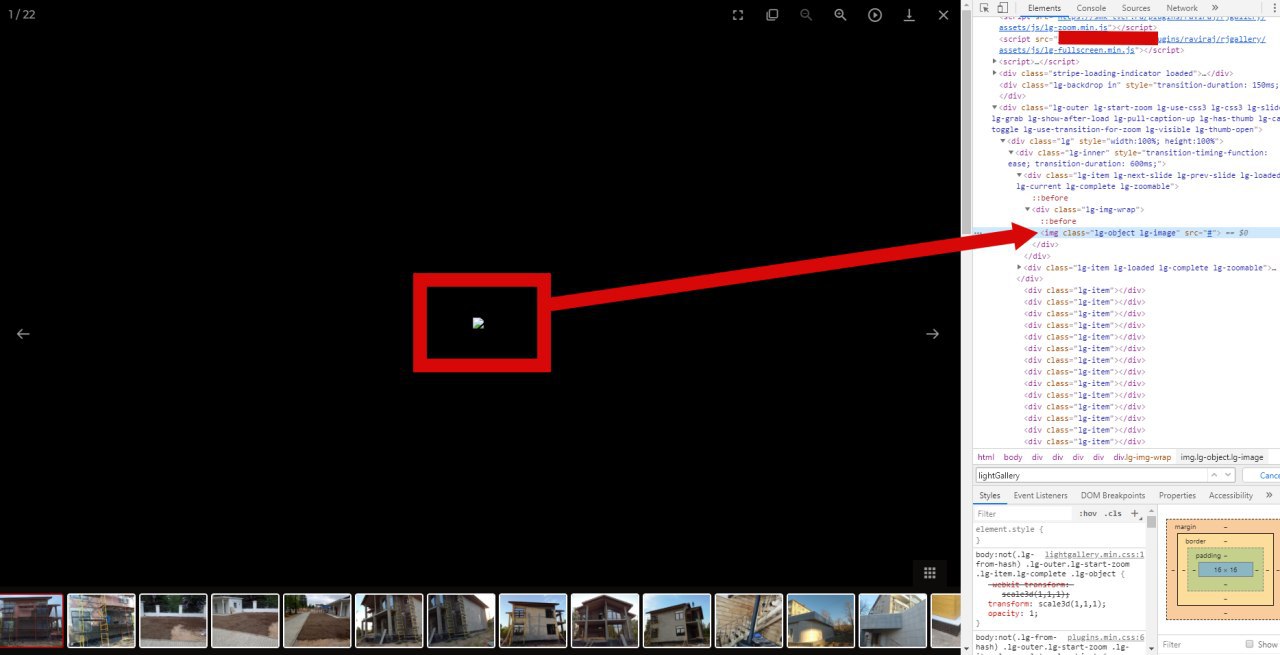Image resolution: width=1280 pixels, height=655 pixels.
Task: Select the img.lg-object.lg-image breadcrumb
Action: point(1222,457)
